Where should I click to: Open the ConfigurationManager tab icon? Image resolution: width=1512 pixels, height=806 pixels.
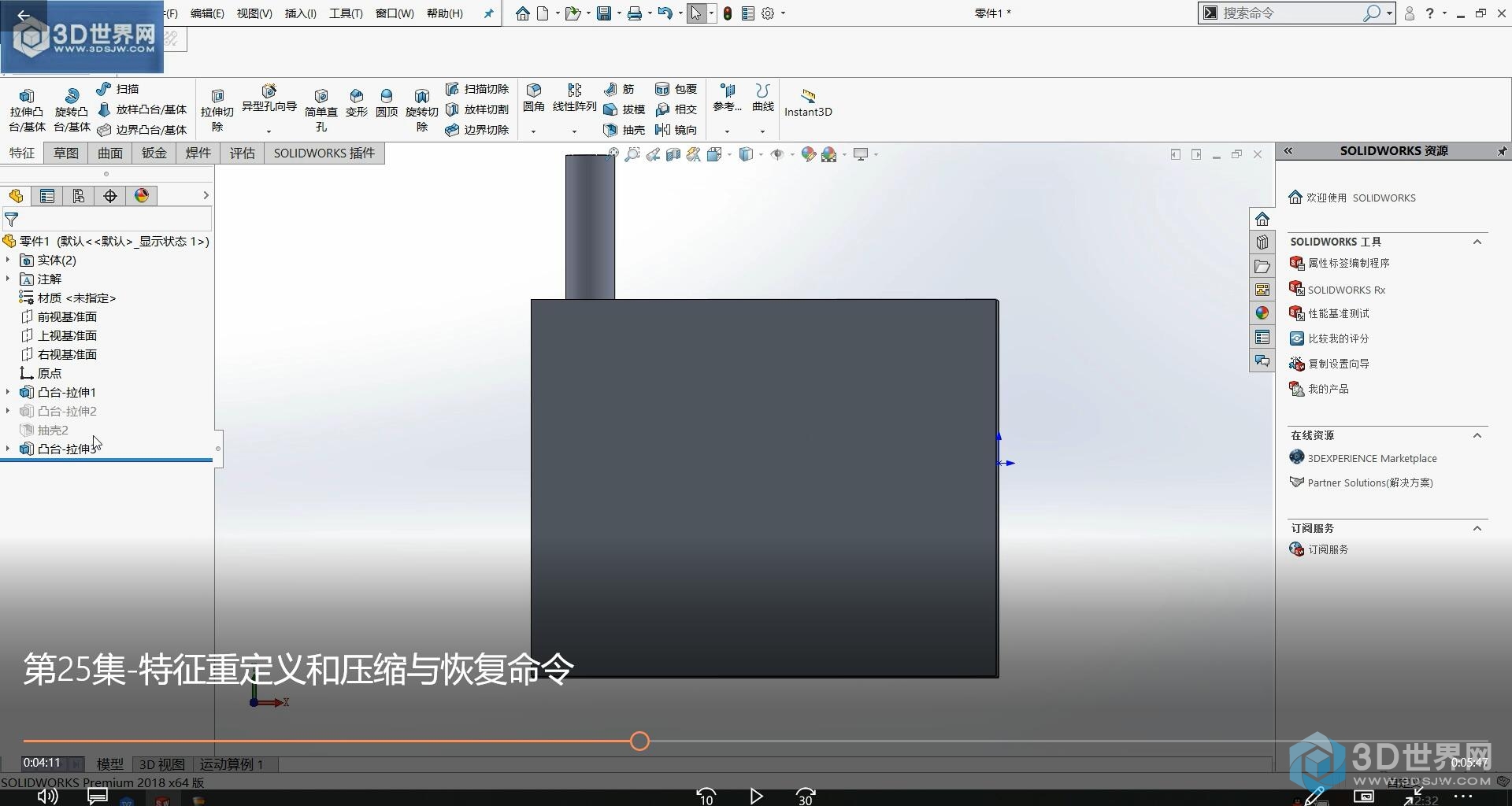79,196
